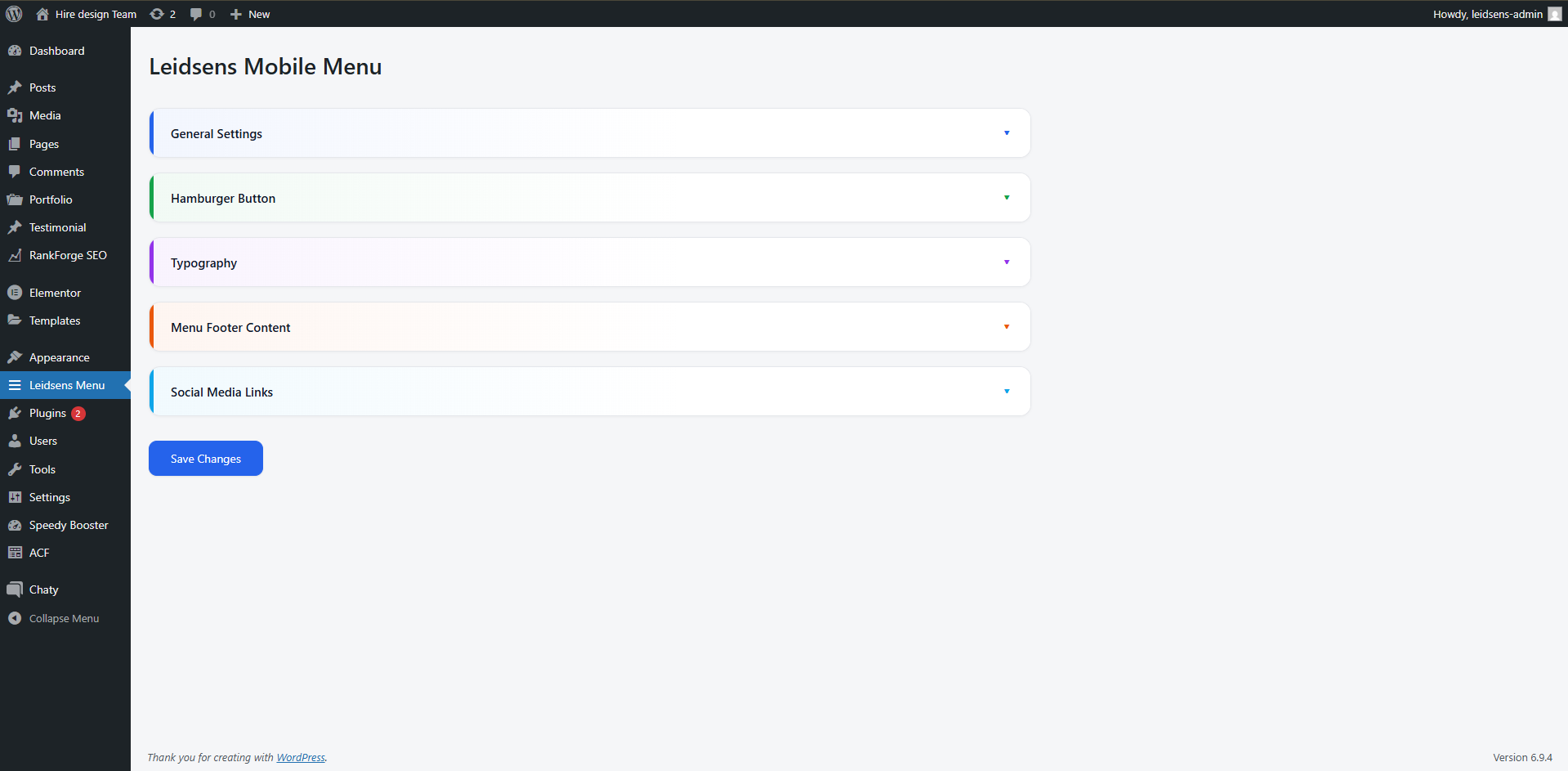Click the Save Changes button
This screenshot has height=771, width=1568.
pyautogui.click(x=205, y=458)
